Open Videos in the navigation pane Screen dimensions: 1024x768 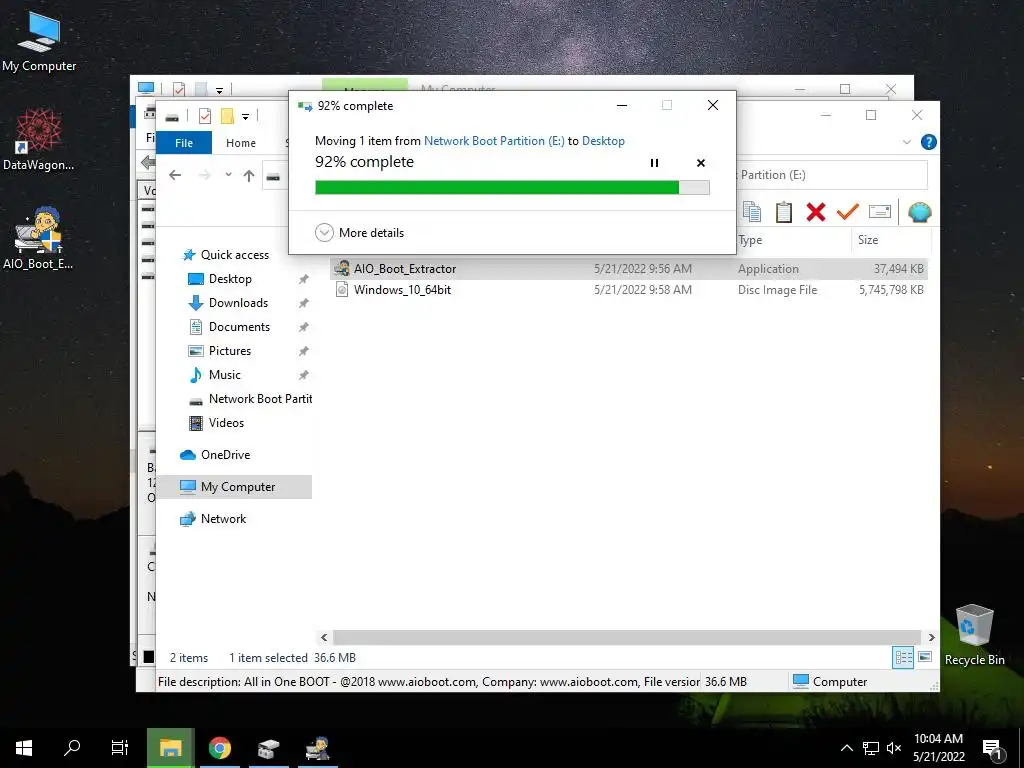[226, 423]
